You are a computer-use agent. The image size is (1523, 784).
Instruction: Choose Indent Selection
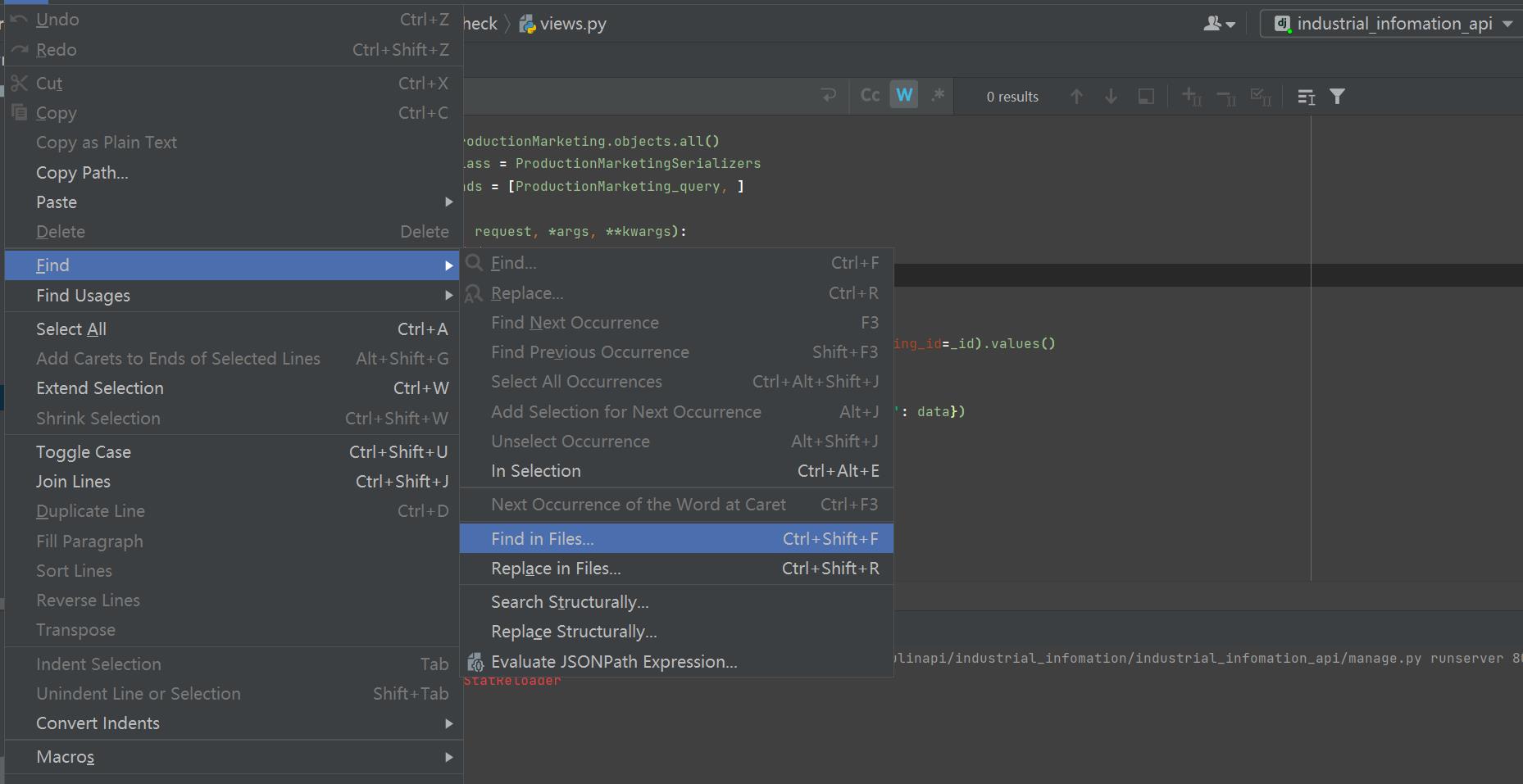[x=231, y=664]
